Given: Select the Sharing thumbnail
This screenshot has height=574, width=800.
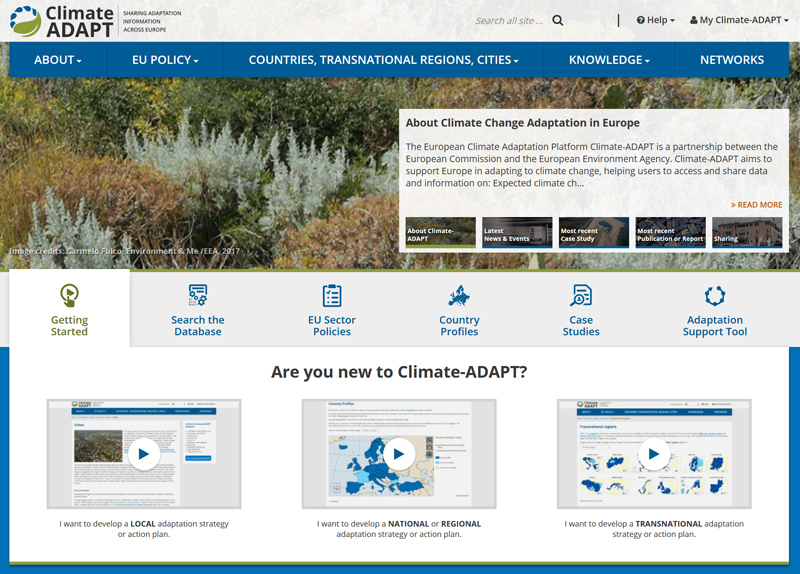Looking at the screenshot, I should click(747, 233).
